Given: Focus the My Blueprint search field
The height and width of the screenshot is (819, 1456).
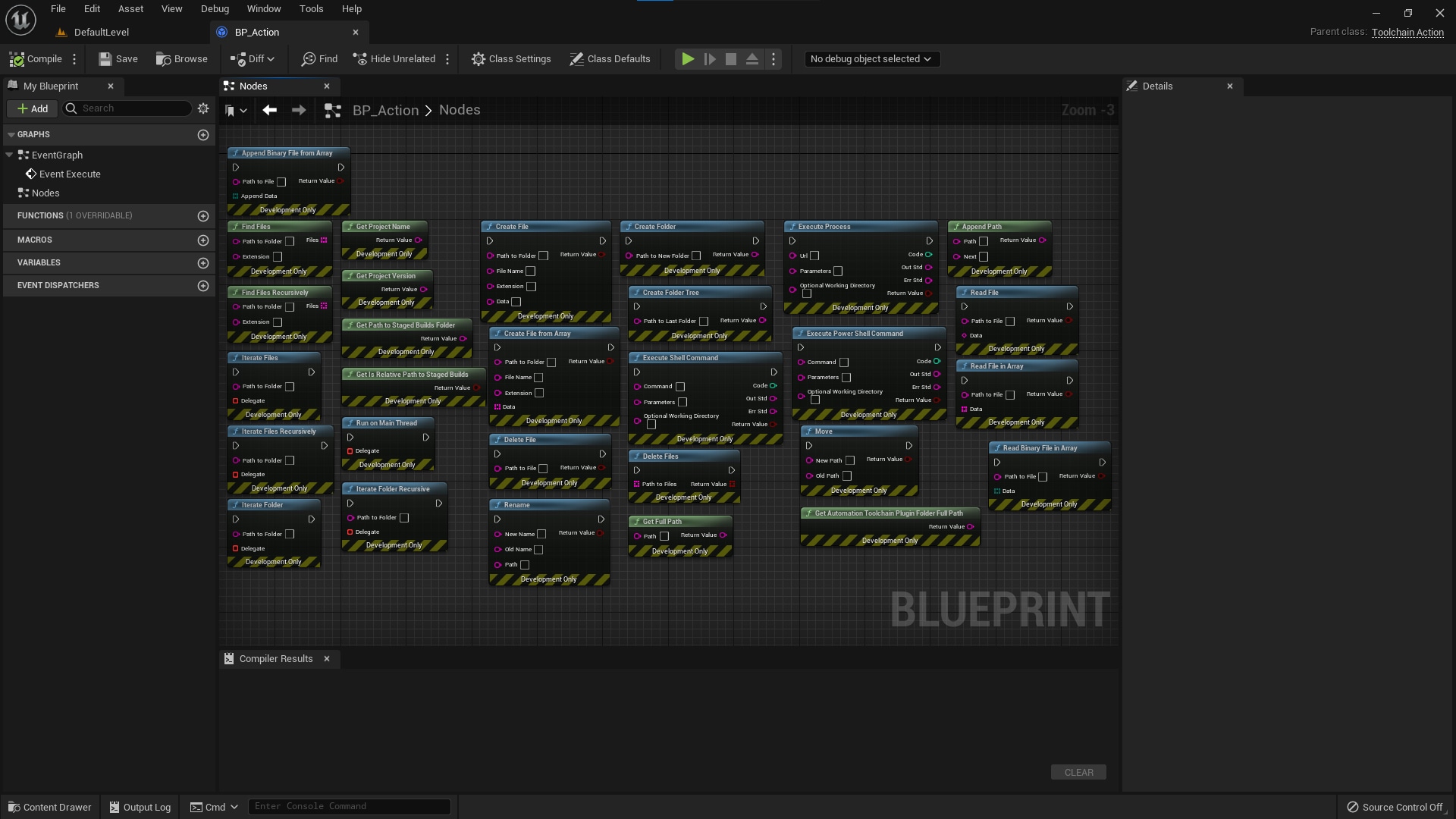Looking at the screenshot, I should 127,108.
